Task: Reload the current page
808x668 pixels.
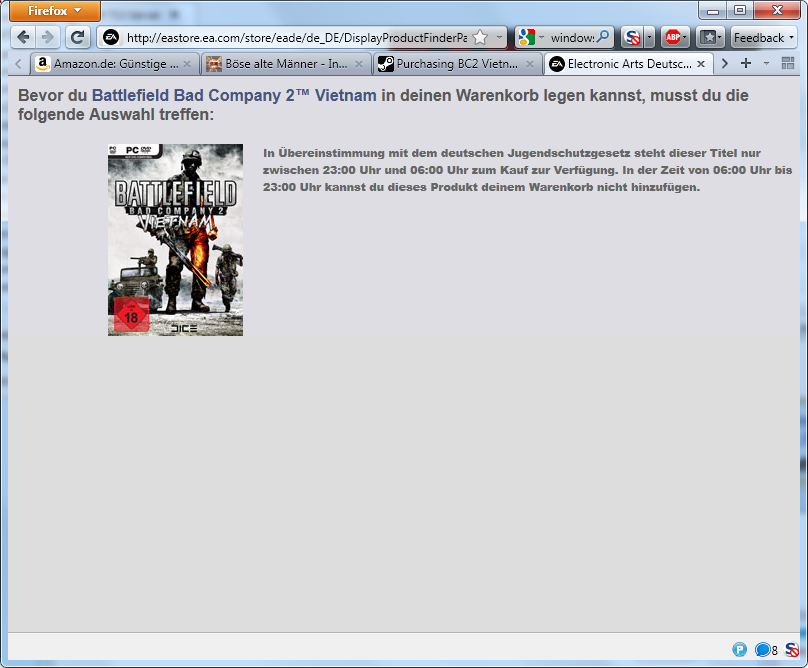Action: point(78,37)
